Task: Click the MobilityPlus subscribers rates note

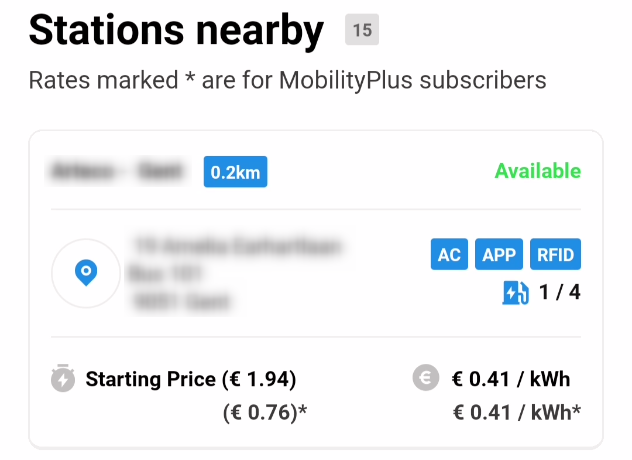Action: pos(287,80)
